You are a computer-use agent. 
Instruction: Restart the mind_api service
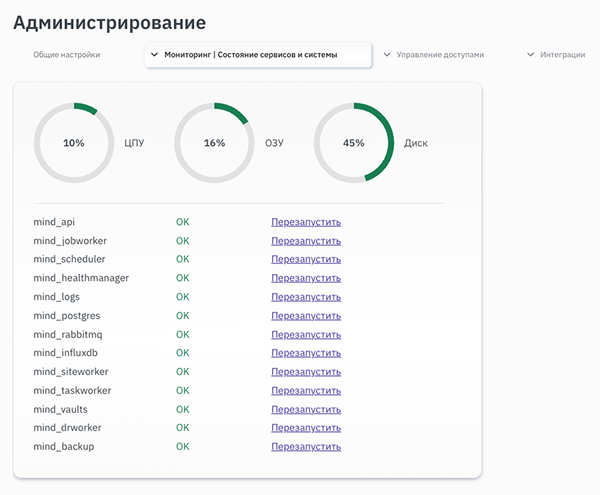coord(306,222)
